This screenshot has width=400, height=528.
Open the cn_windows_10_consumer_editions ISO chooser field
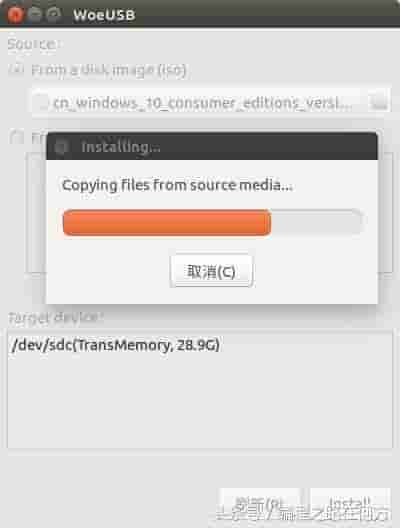coord(211,102)
